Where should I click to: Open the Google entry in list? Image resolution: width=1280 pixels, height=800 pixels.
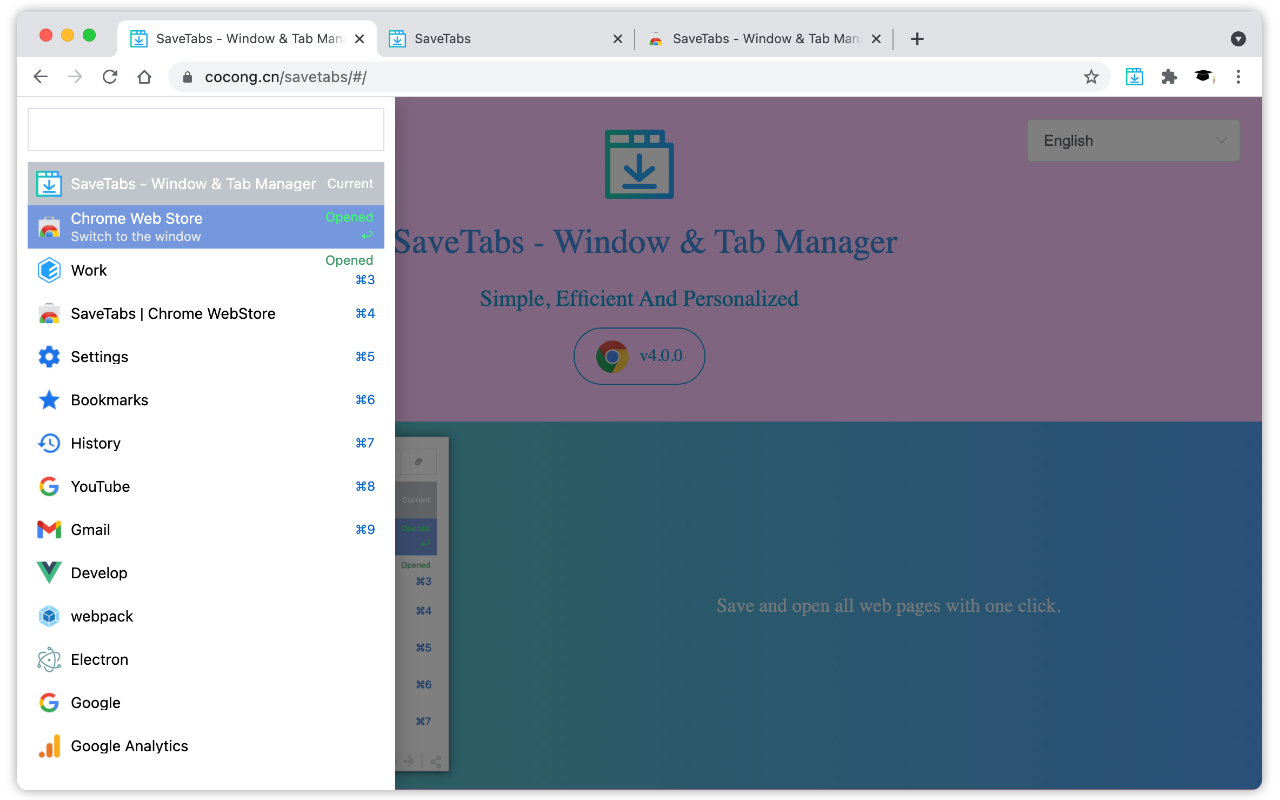pyautogui.click(x=206, y=703)
